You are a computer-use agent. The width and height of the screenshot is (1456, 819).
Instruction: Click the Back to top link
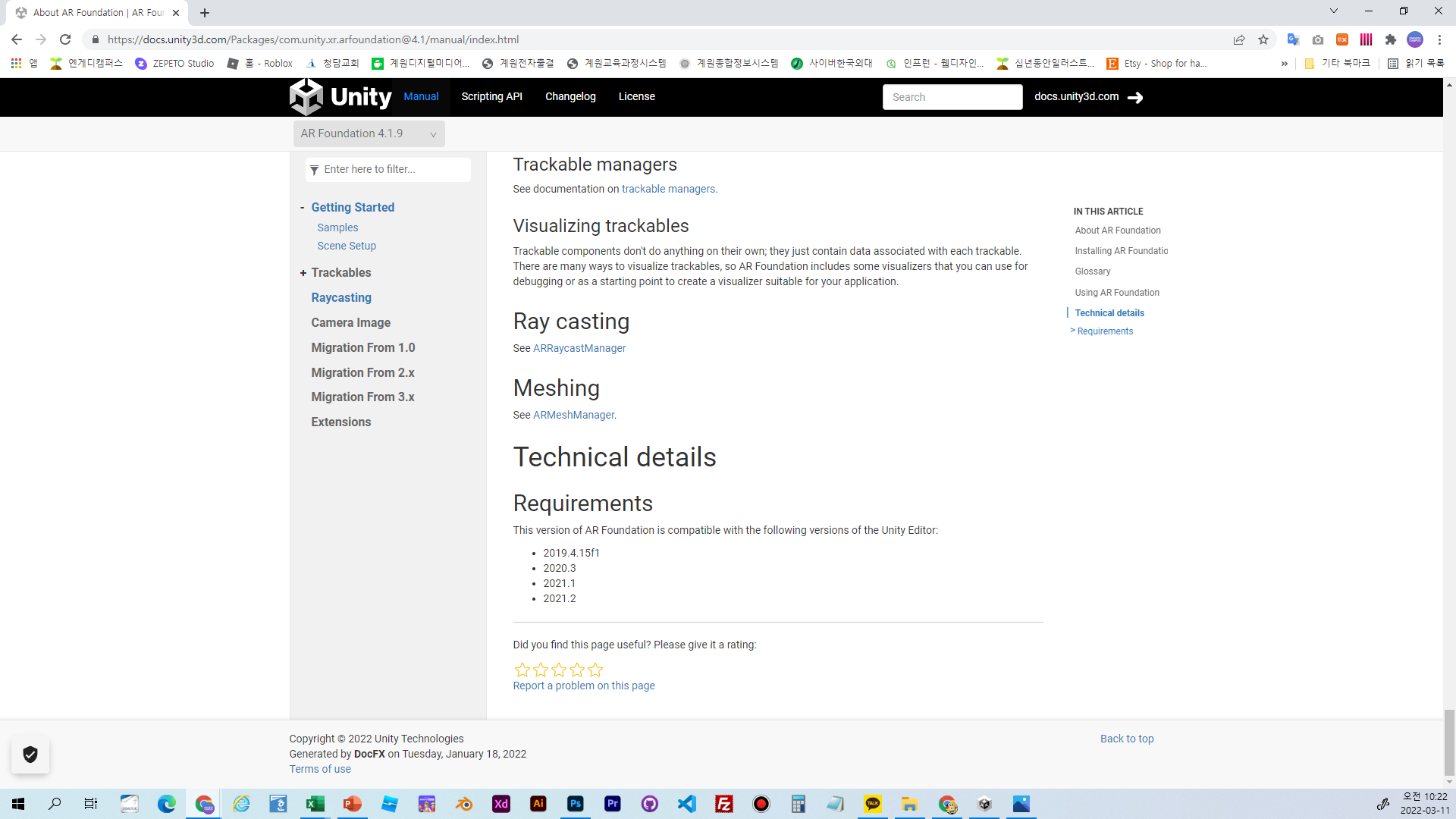(x=1127, y=739)
